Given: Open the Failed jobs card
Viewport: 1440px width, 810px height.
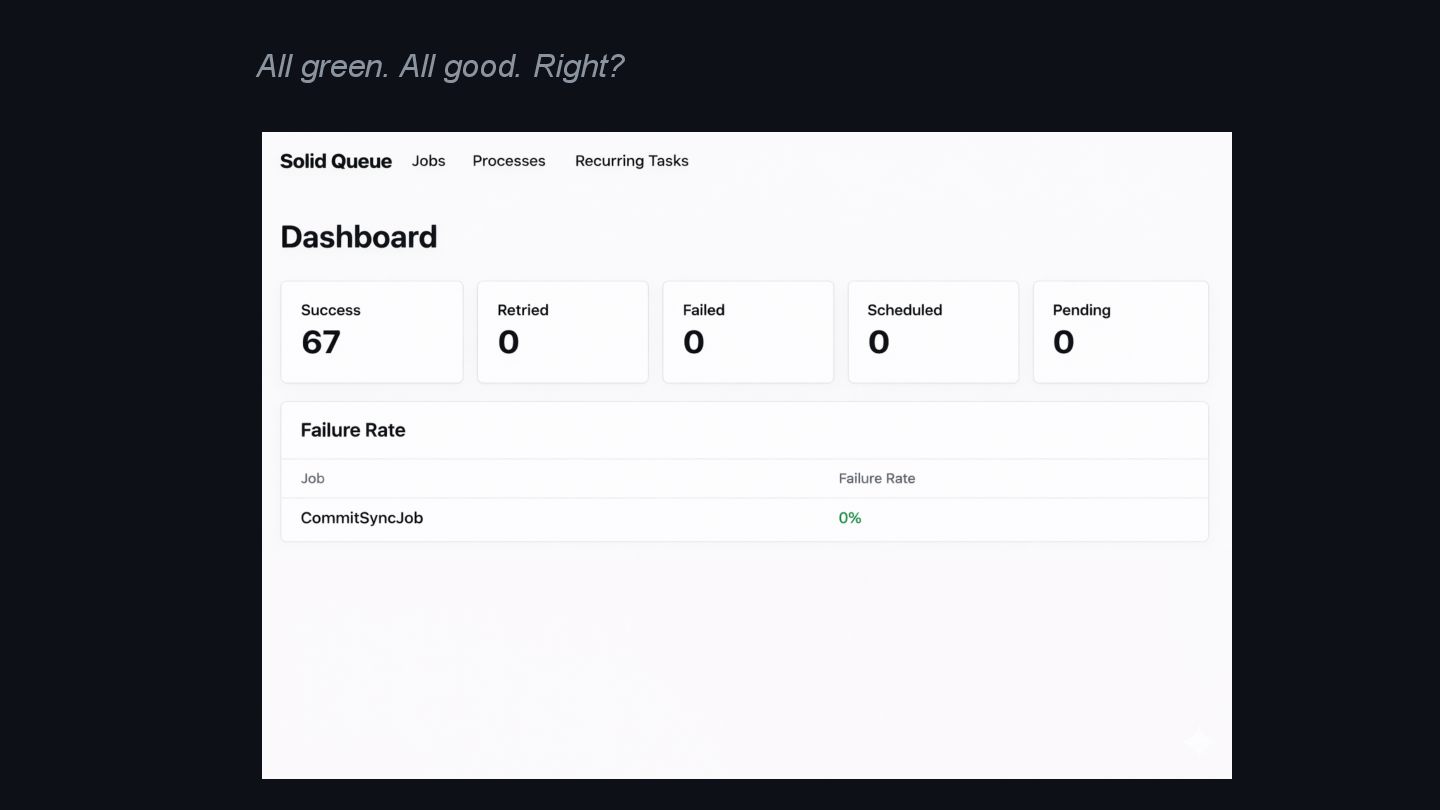Looking at the screenshot, I should 747,332.
